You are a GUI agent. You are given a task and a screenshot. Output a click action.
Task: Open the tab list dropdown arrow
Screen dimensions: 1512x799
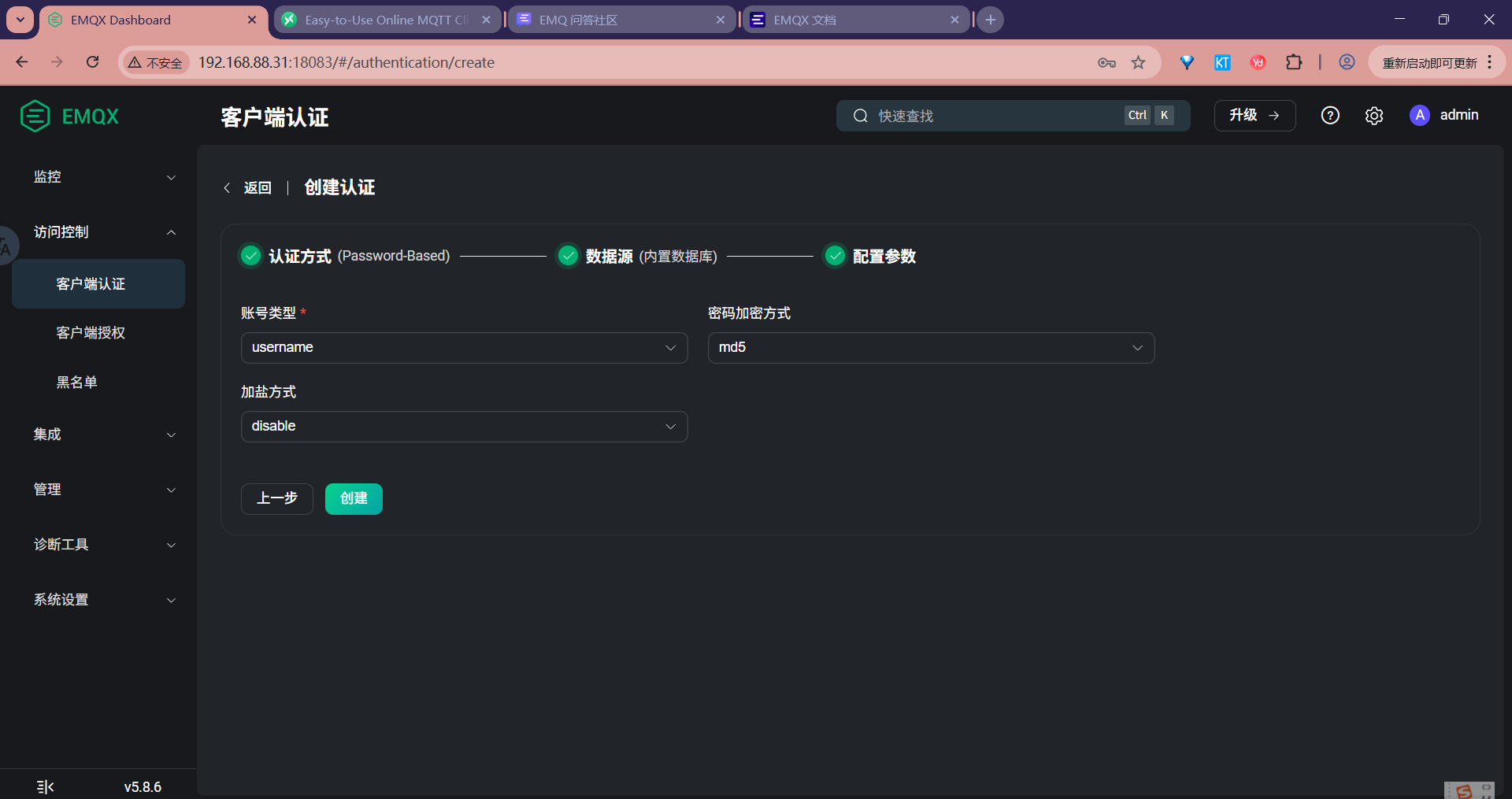(20, 20)
